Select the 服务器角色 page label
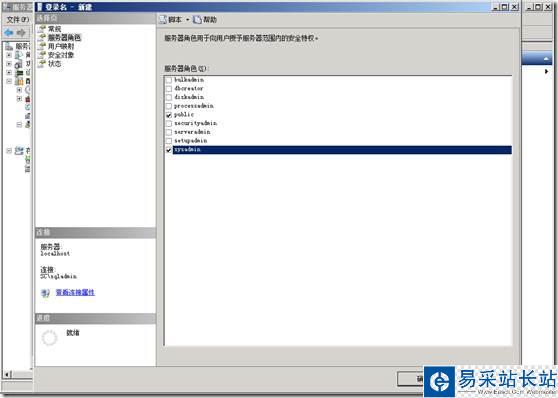Screen dimensions: 558x398 coord(64,37)
